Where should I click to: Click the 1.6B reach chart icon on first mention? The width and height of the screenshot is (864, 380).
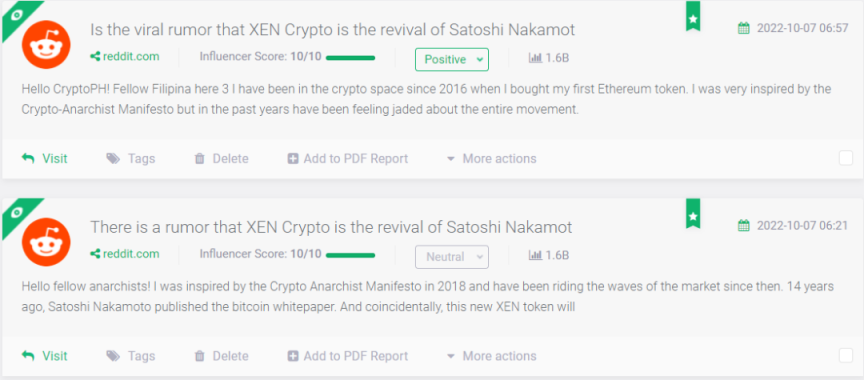pyautogui.click(x=535, y=57)
